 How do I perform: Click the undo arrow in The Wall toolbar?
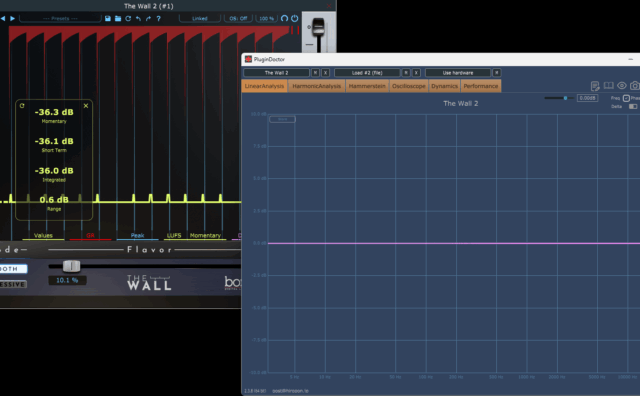(138, 18)
